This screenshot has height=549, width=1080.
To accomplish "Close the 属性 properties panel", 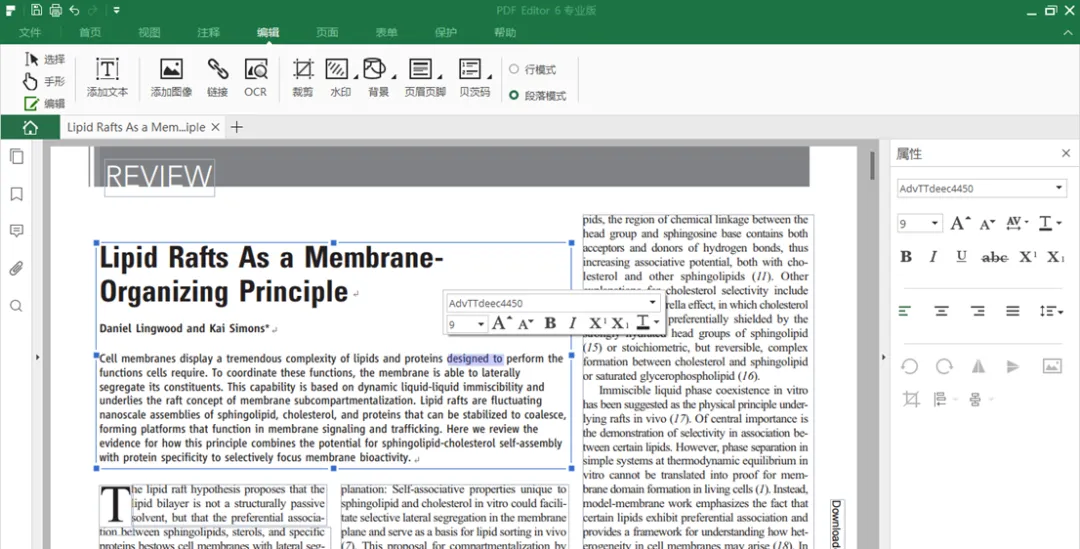I will (1066, 154).
